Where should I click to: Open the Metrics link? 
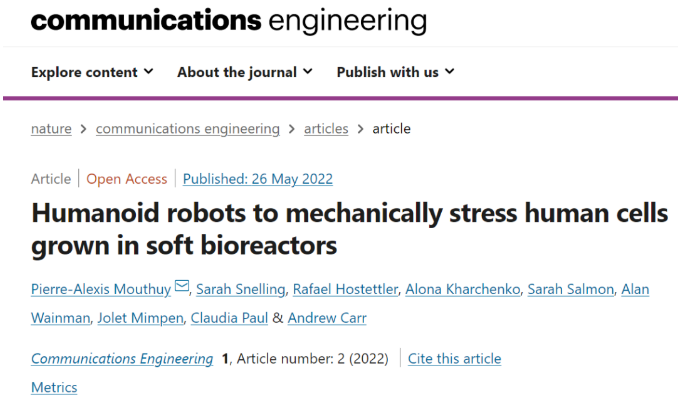[54, 387]
